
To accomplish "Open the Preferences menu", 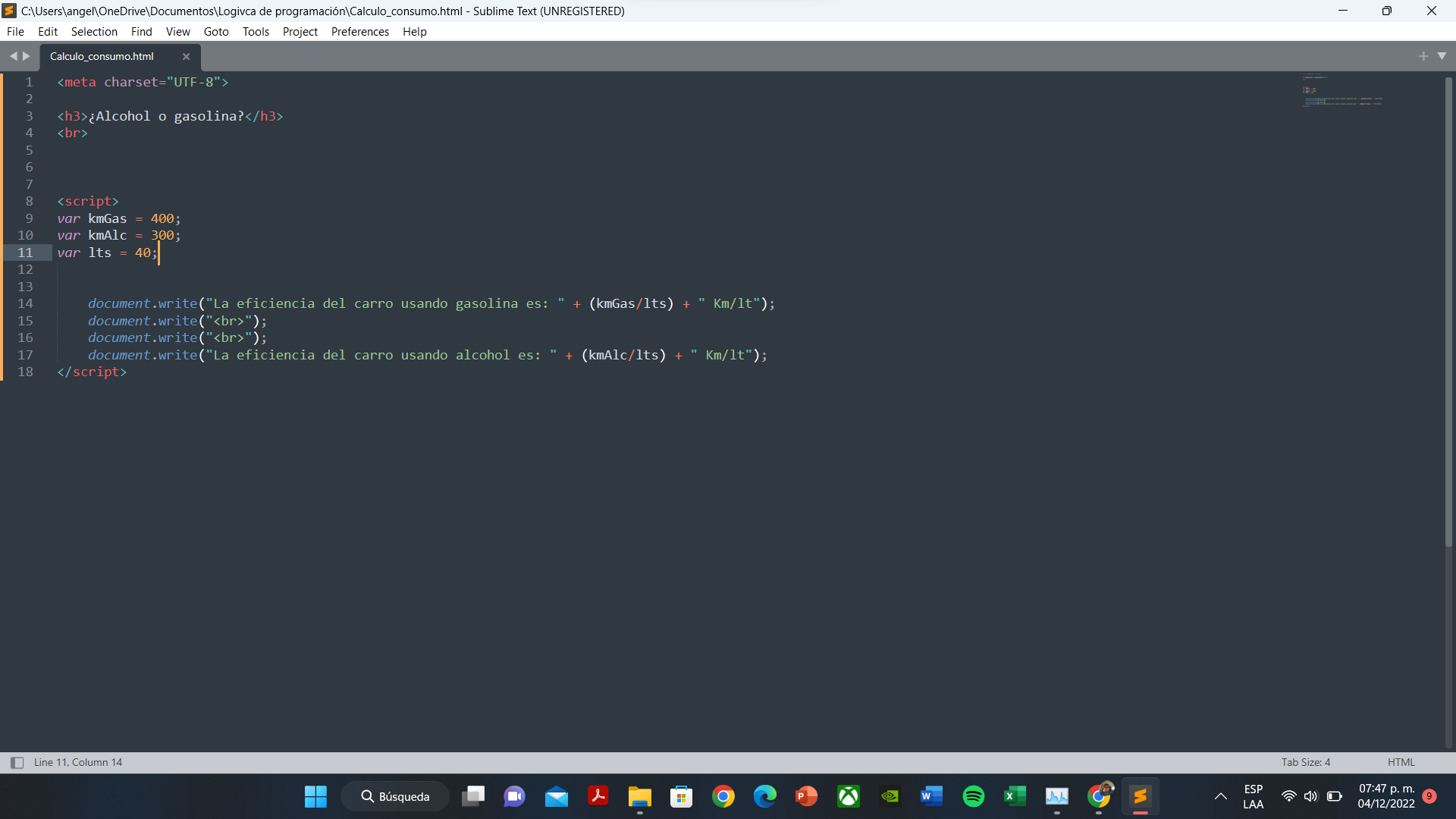I will [359, 31].
